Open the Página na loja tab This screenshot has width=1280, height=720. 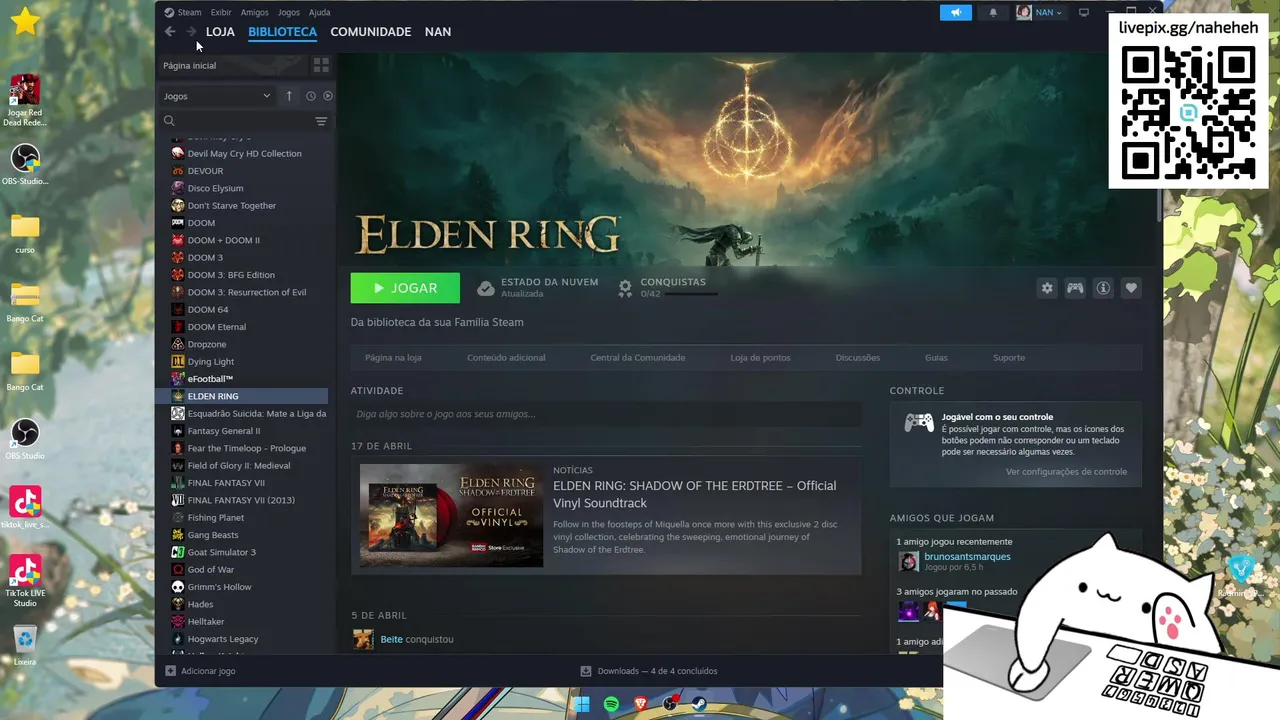pos(393,357)
